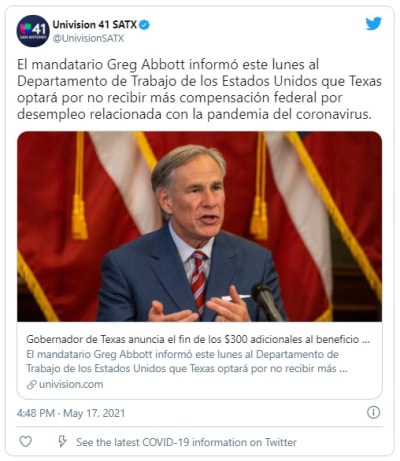The height and width of the screenshot is (461, 400).
Task: Open the 4:48 PM · May 17, 2021 timestamp
Action: [71, 413]
